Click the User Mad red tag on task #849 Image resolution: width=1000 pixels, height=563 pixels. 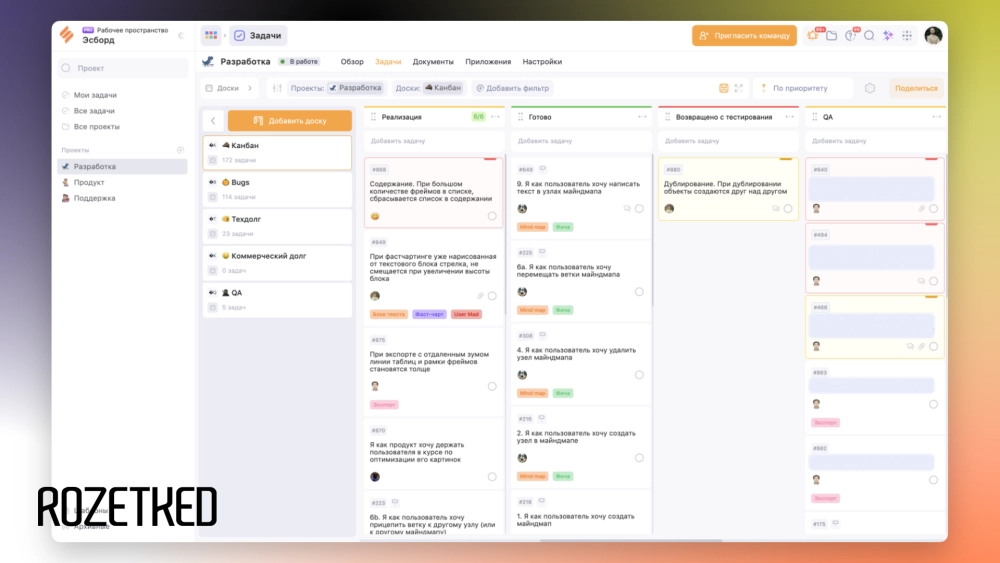click(466, 314)
